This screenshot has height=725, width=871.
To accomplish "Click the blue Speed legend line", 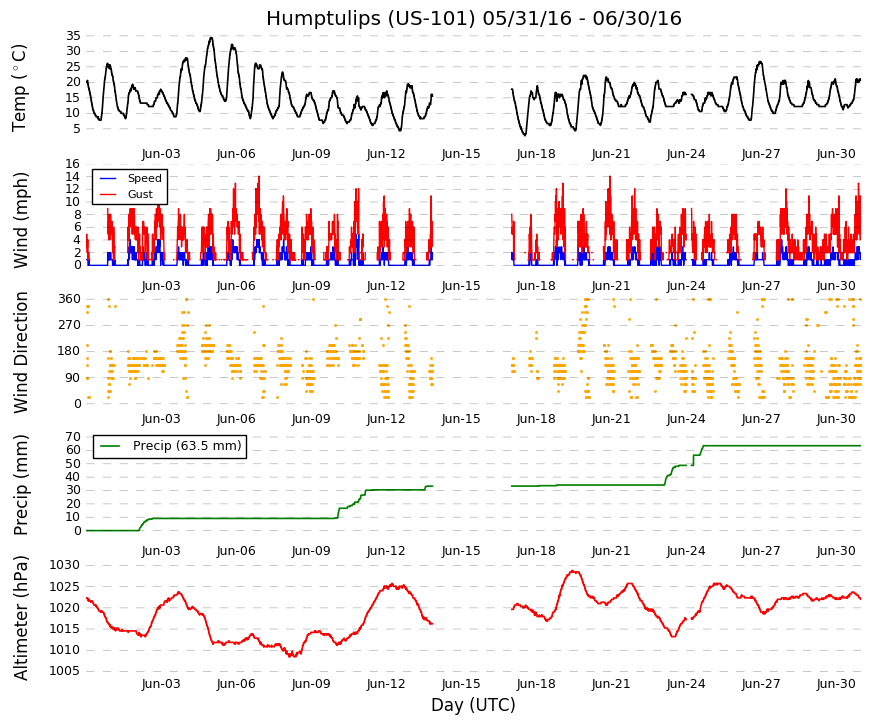I will click(x=108, y=178).
